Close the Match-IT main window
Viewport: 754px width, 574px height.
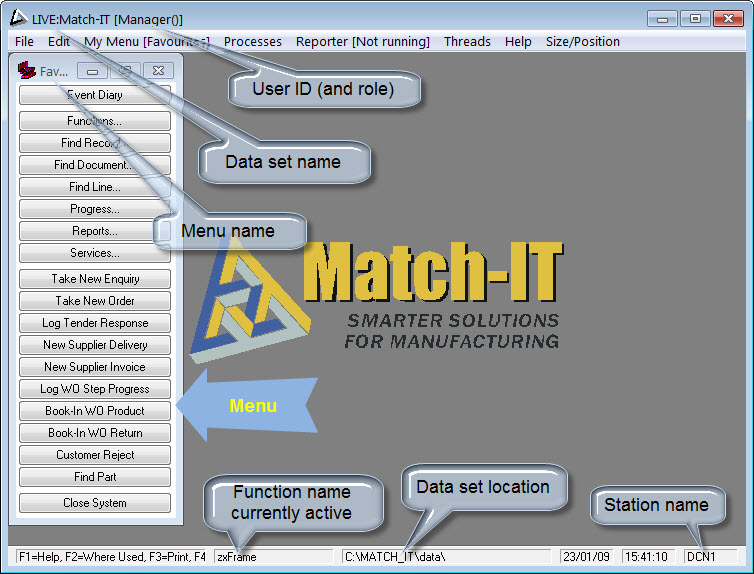coord(728,19)
